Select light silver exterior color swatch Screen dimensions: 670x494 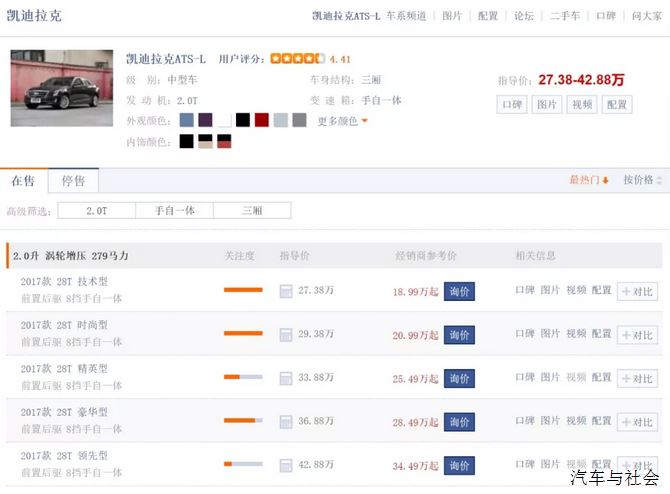pos(280,120)
